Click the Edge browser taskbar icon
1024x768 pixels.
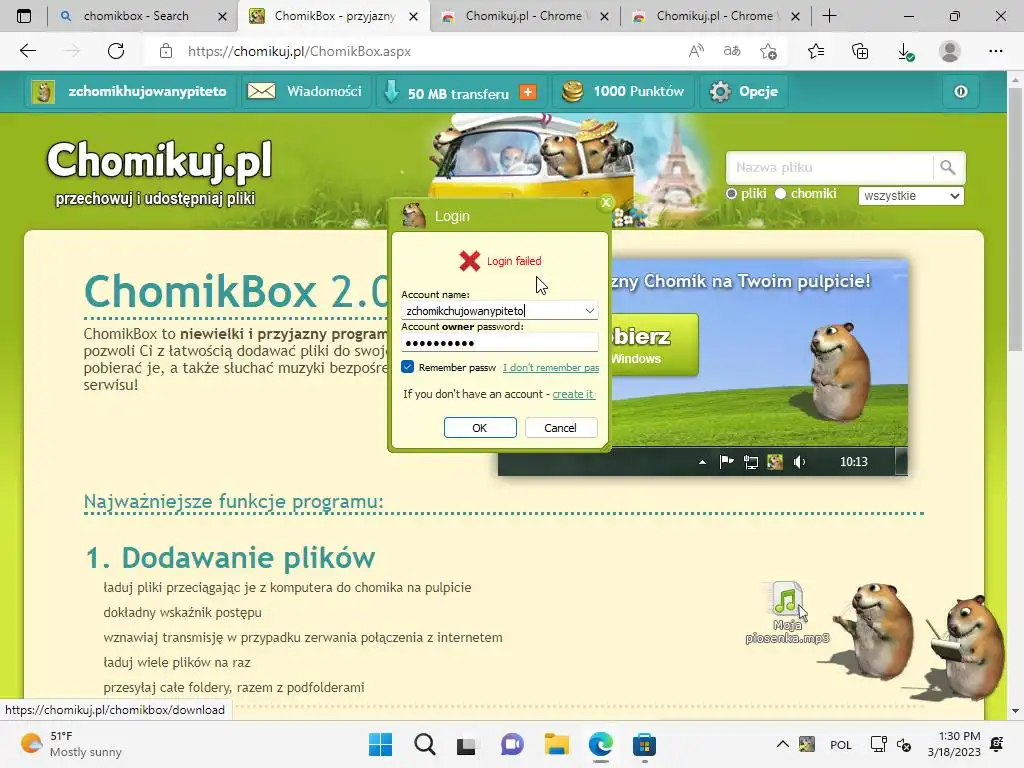pyautogui.click(x=601, y=744)
